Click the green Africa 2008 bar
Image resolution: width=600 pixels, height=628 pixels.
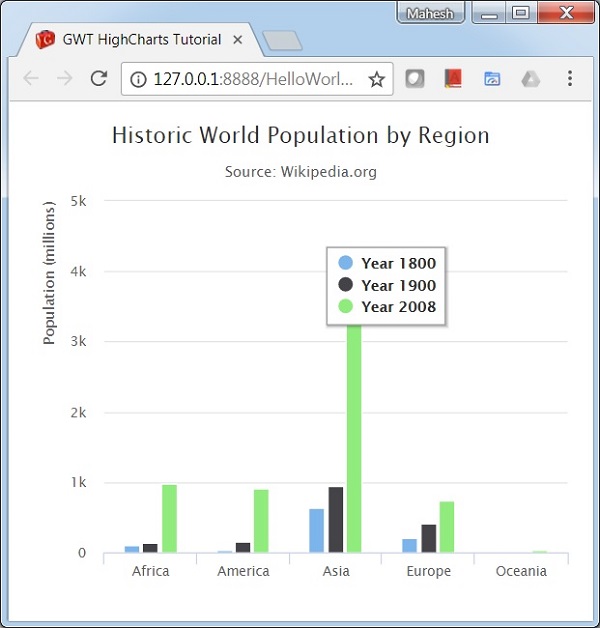coord(169,518)
